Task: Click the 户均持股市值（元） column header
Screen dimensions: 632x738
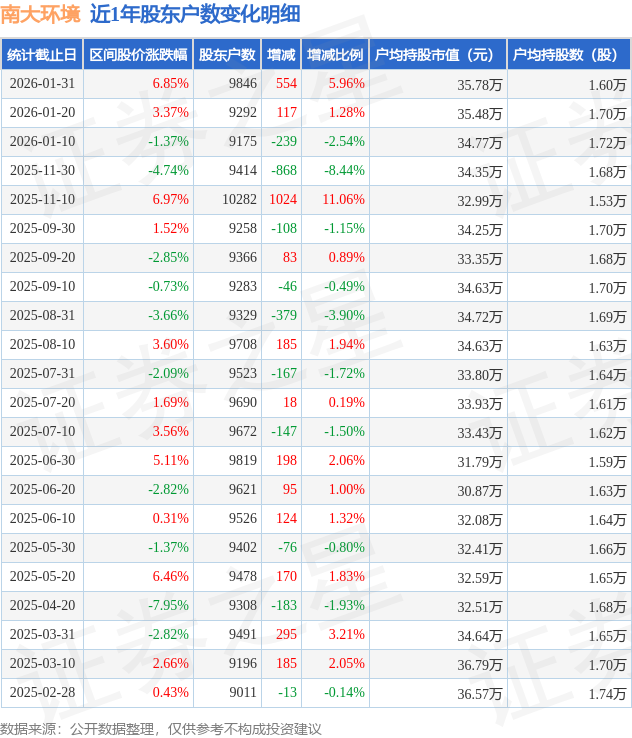Action: (437, 55)
